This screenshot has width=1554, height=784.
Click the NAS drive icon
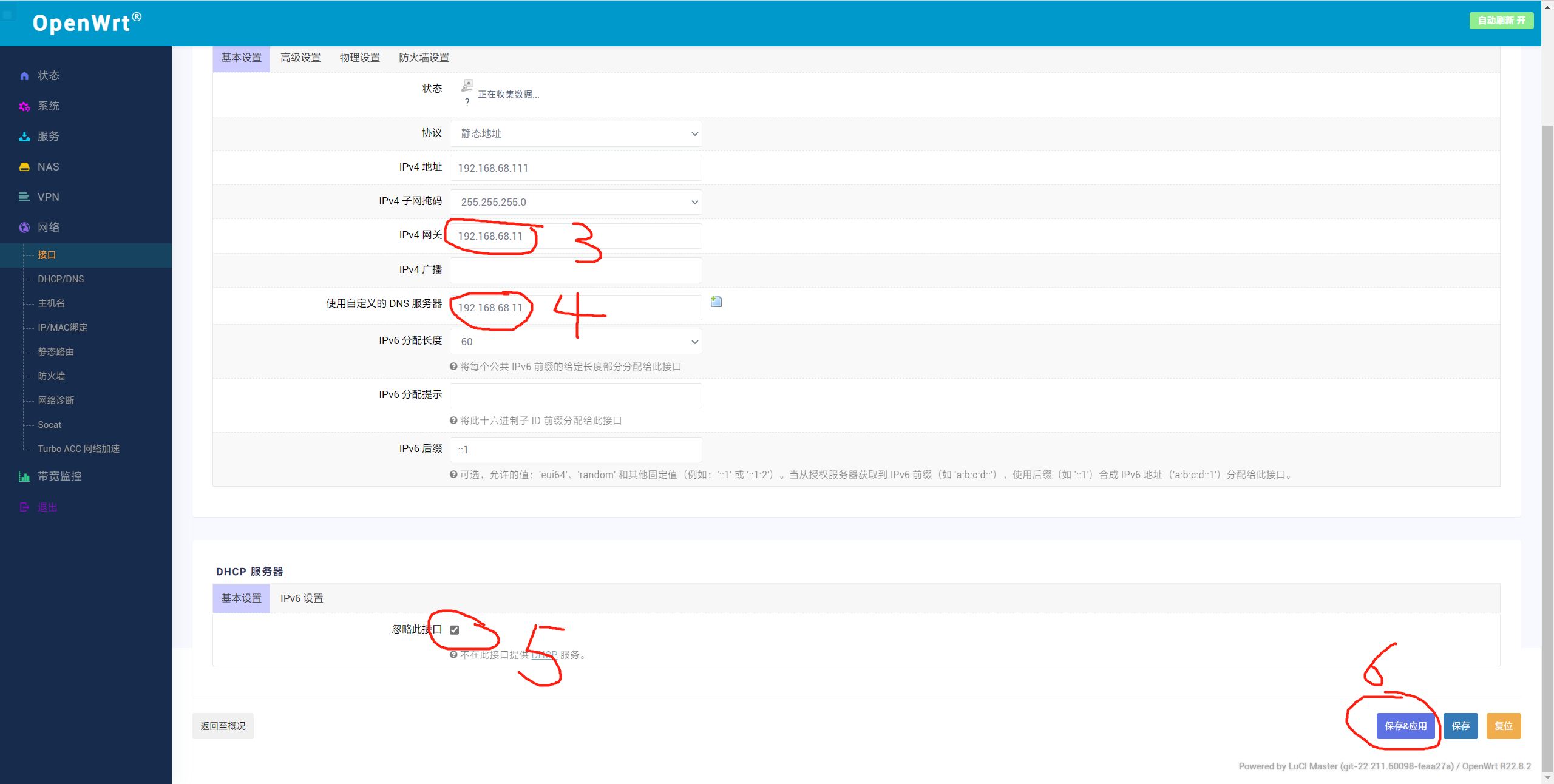point(24,167)
